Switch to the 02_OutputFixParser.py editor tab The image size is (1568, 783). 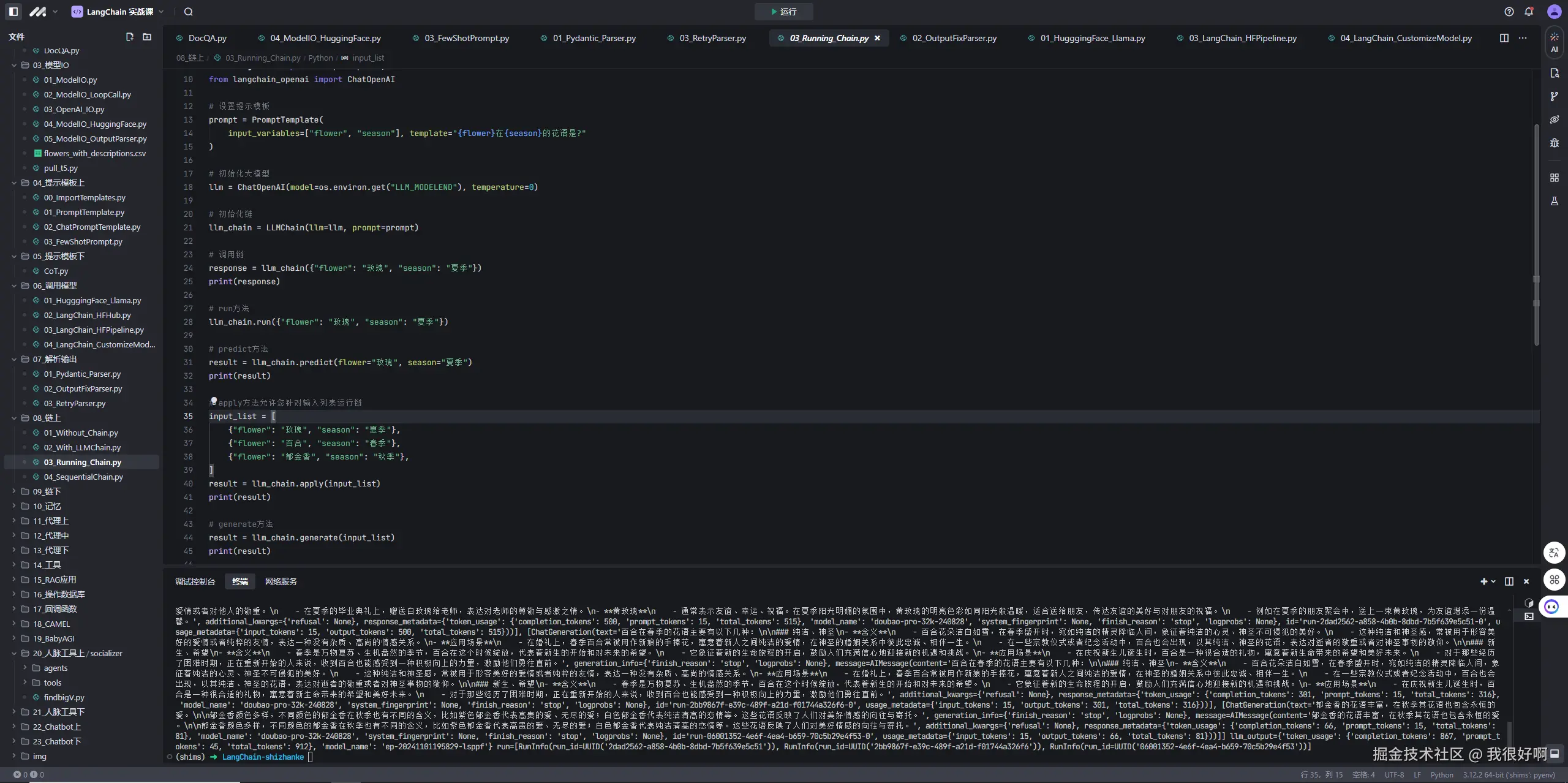(x=954, y=38)
